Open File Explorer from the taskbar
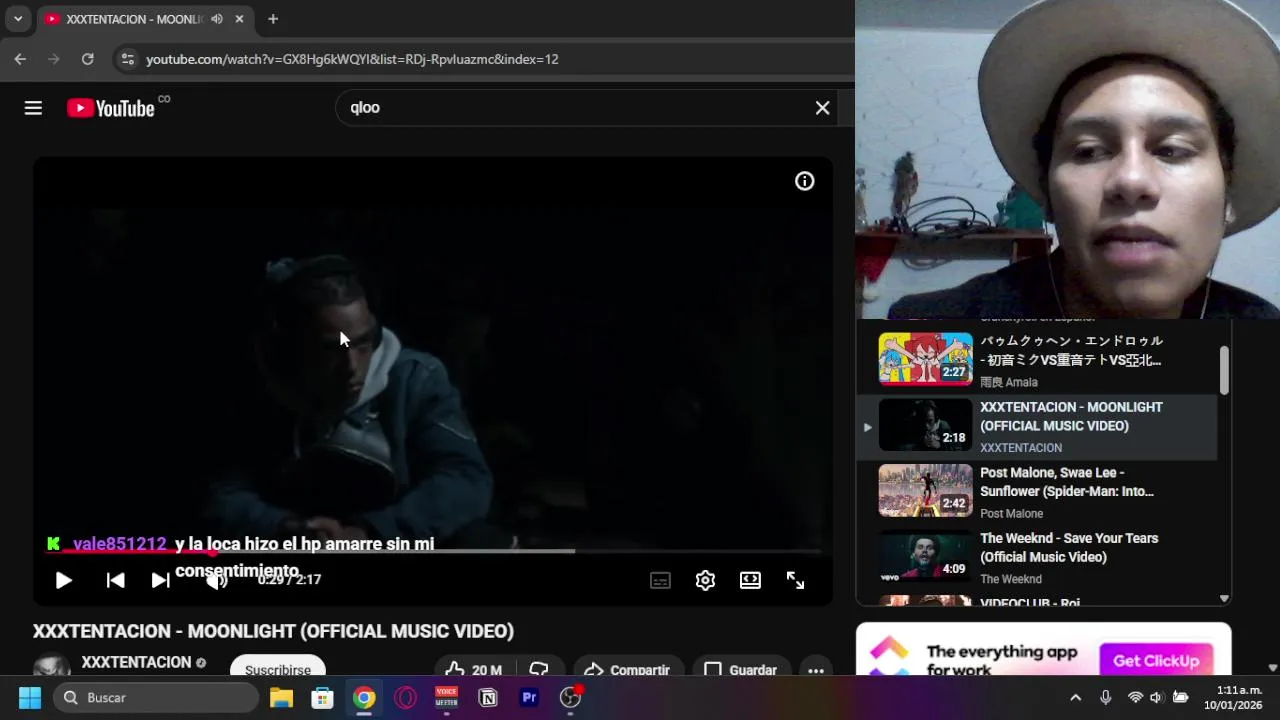Viewport: 1280px width, 720px height. (281, 698)
